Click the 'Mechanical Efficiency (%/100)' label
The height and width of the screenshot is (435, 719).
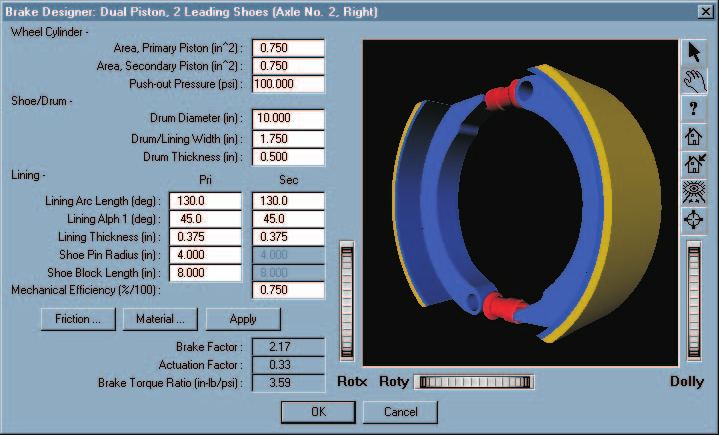[86, 291]
